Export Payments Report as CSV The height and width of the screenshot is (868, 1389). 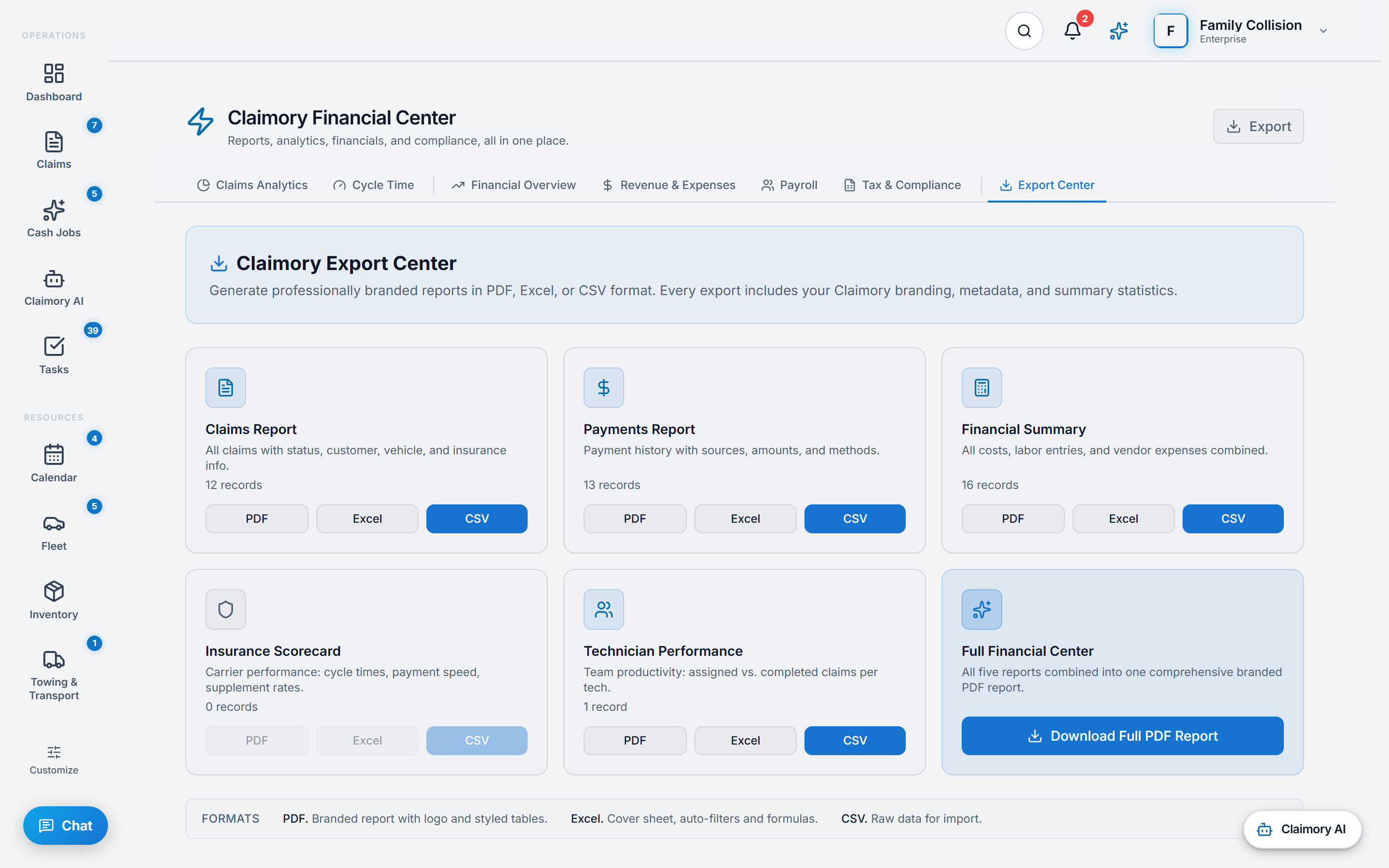(855, 518)
